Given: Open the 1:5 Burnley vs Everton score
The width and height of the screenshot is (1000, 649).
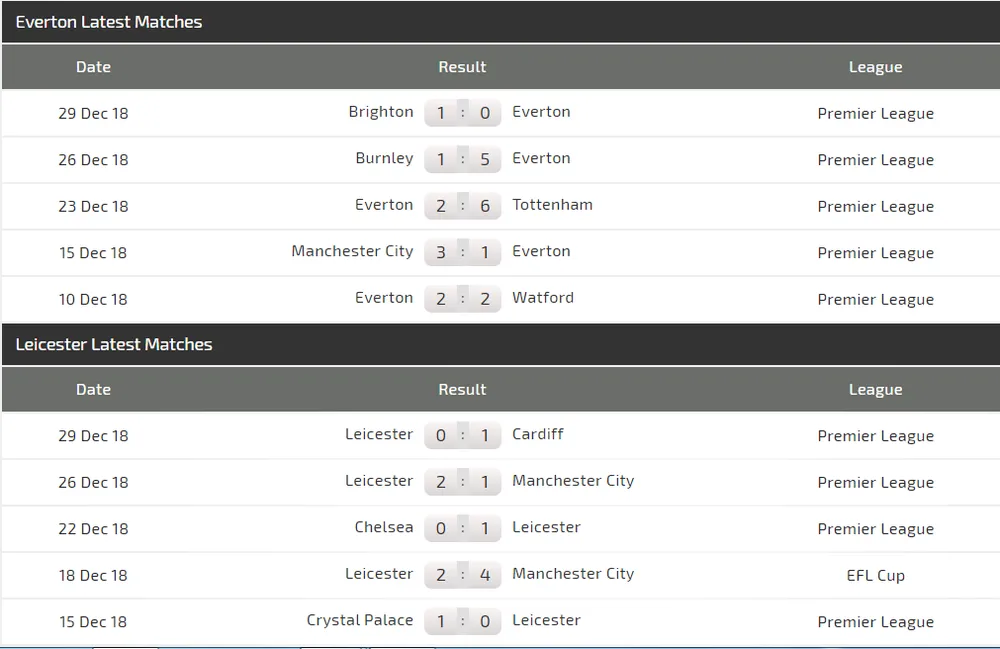Looking at the screenshot, I should click(x=462, y=159).
